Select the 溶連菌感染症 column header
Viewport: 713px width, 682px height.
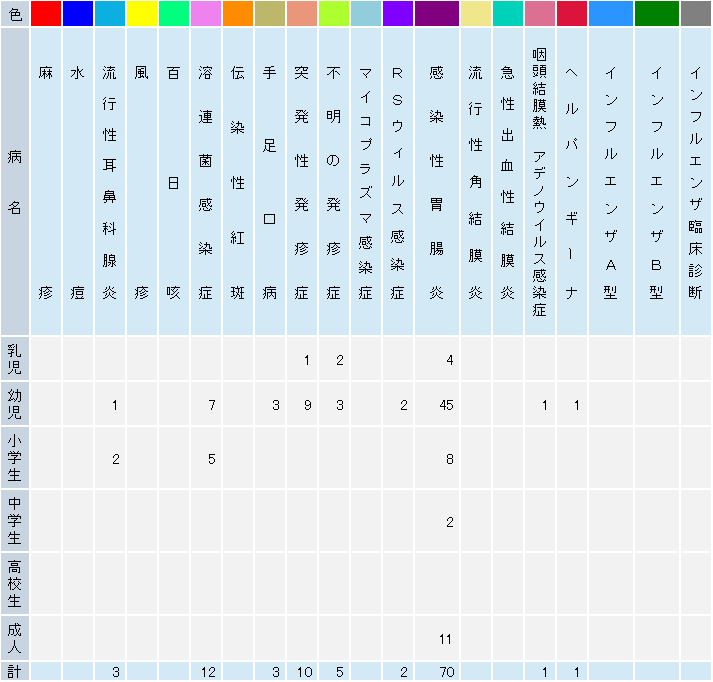(206, 181)
